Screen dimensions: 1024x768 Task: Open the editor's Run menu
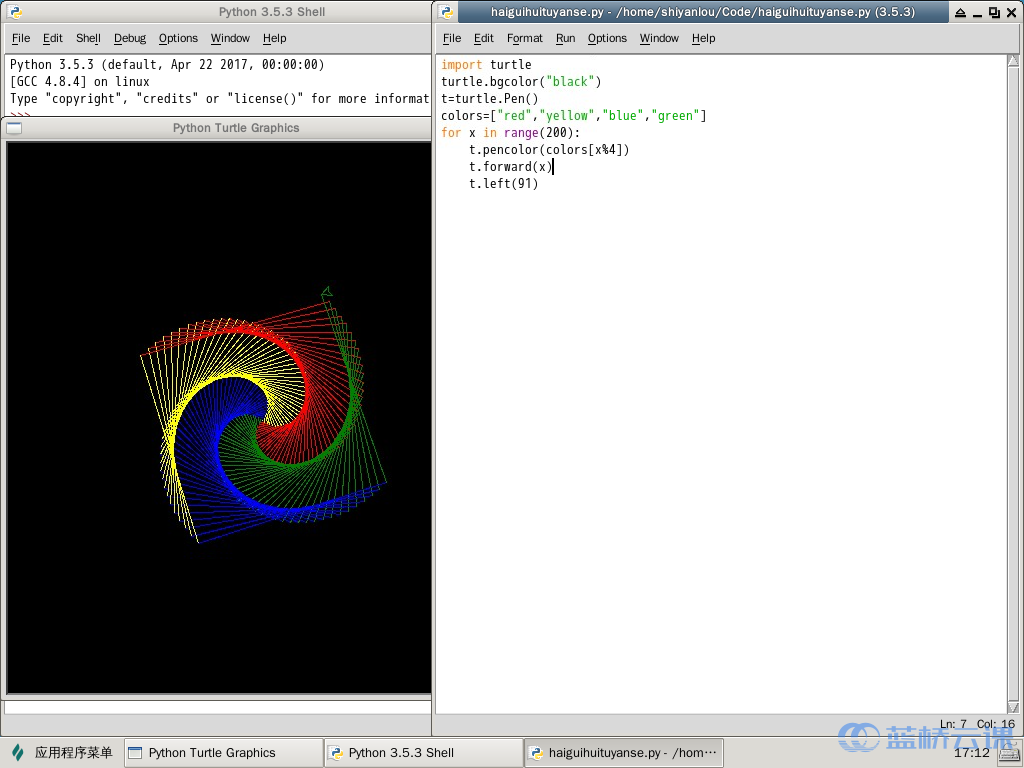click(x=565, y=38)
